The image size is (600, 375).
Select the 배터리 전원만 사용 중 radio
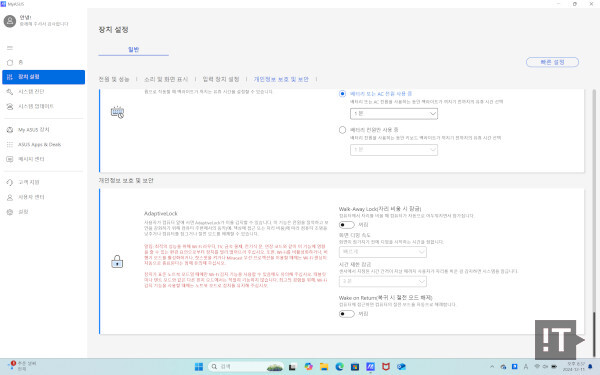point(342,130)
